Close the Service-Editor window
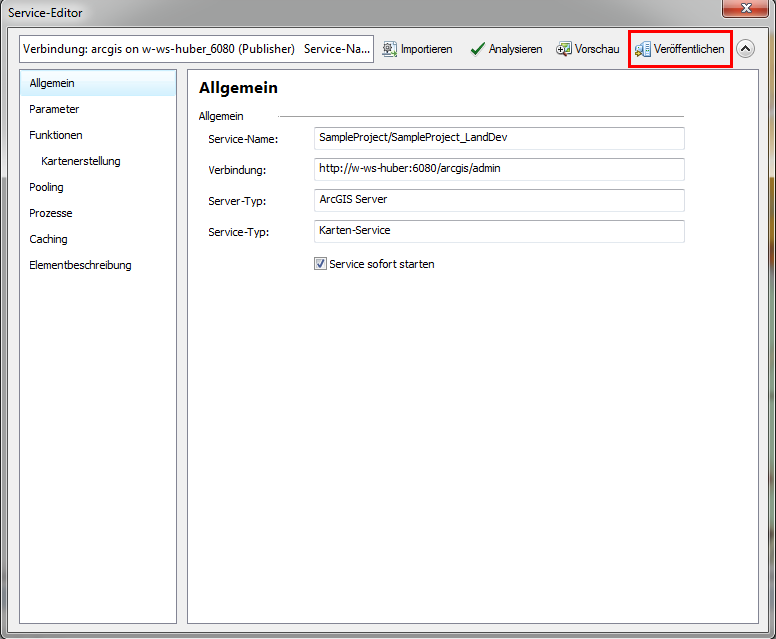This screenshot has height=639, width=776. 745,10
